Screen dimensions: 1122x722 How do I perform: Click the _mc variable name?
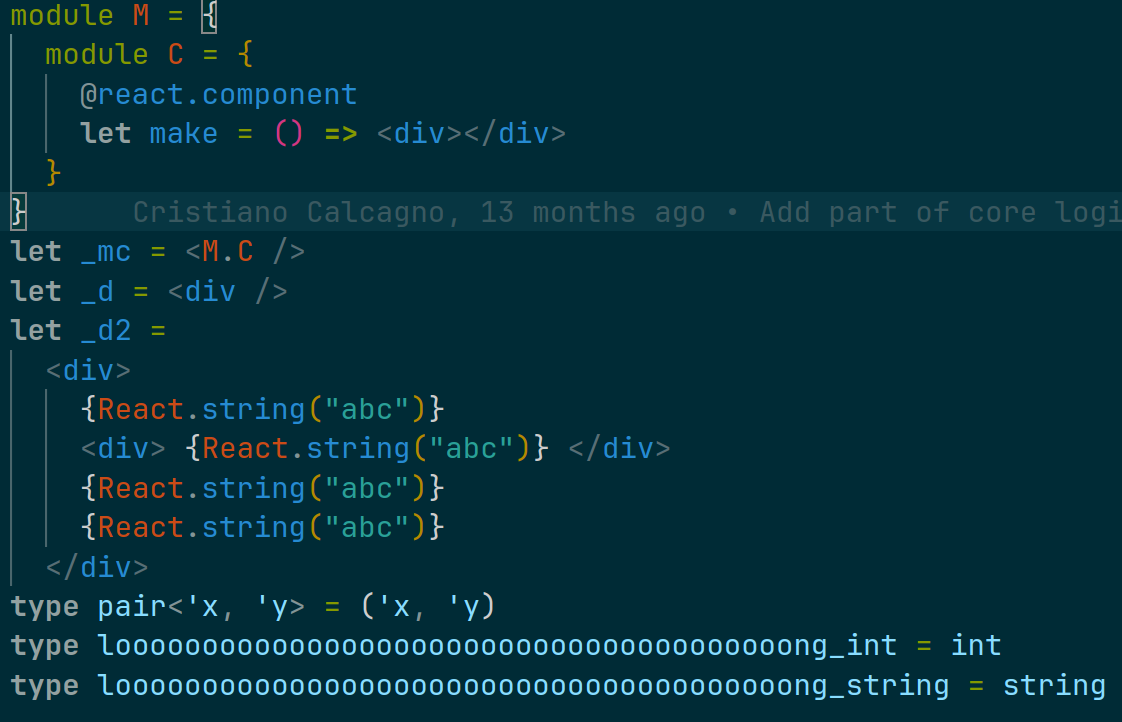coord(106,252)
